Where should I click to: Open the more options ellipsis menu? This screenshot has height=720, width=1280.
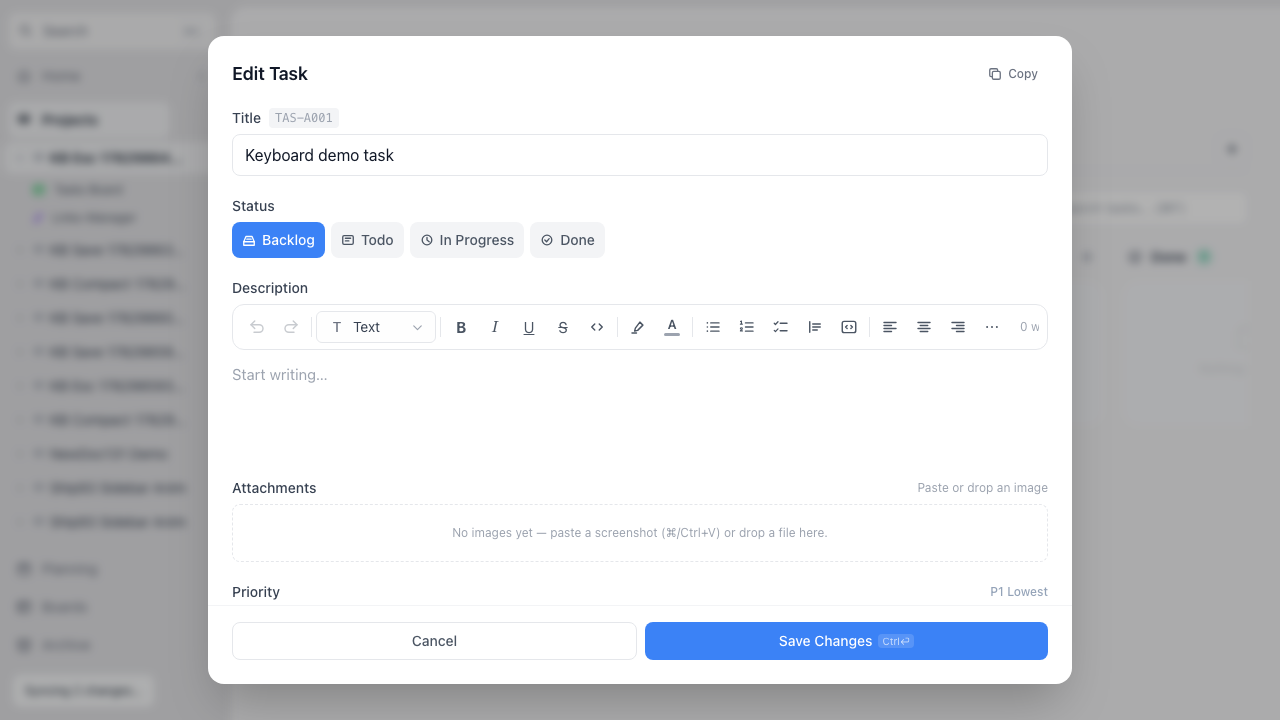(x=992, y=327)
